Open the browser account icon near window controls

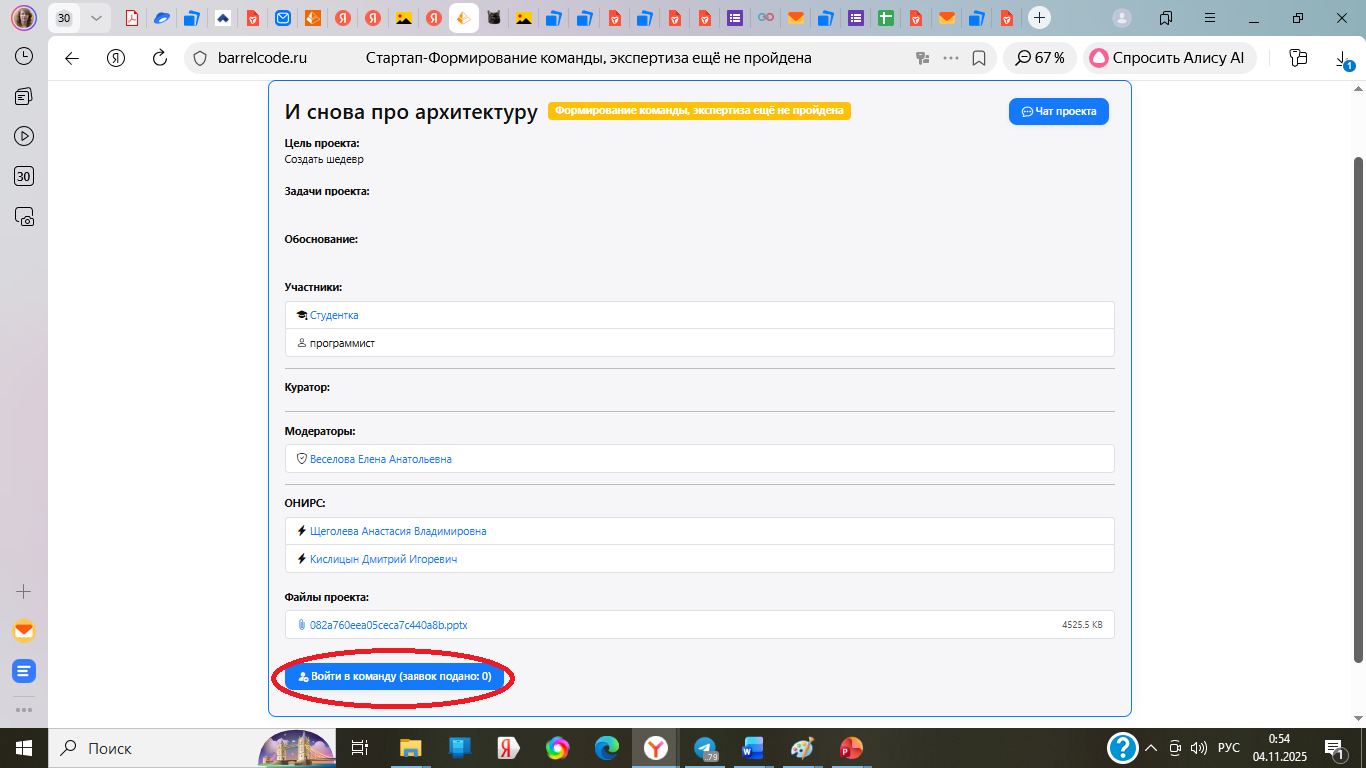coord(1123,18)
